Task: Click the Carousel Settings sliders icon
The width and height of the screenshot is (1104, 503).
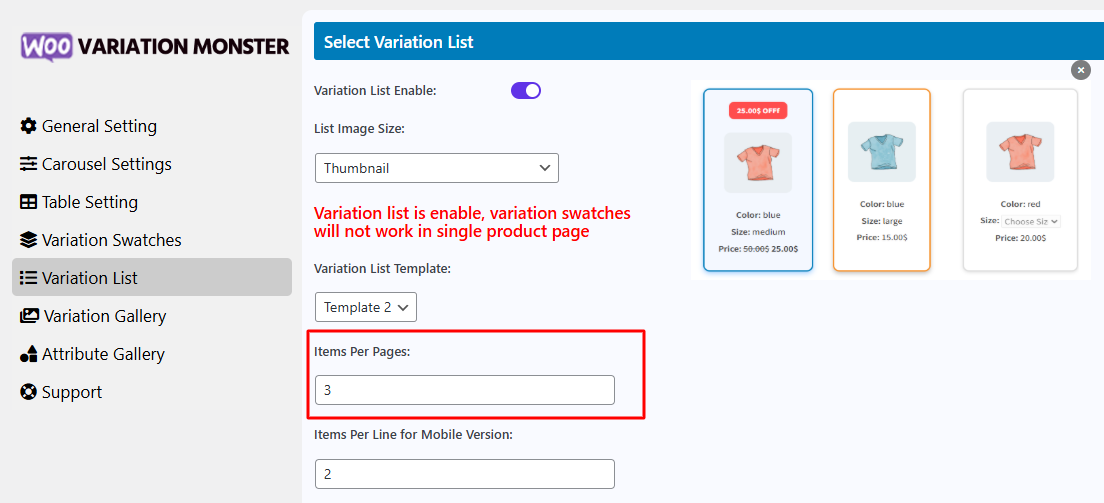Action: point(28,164)
